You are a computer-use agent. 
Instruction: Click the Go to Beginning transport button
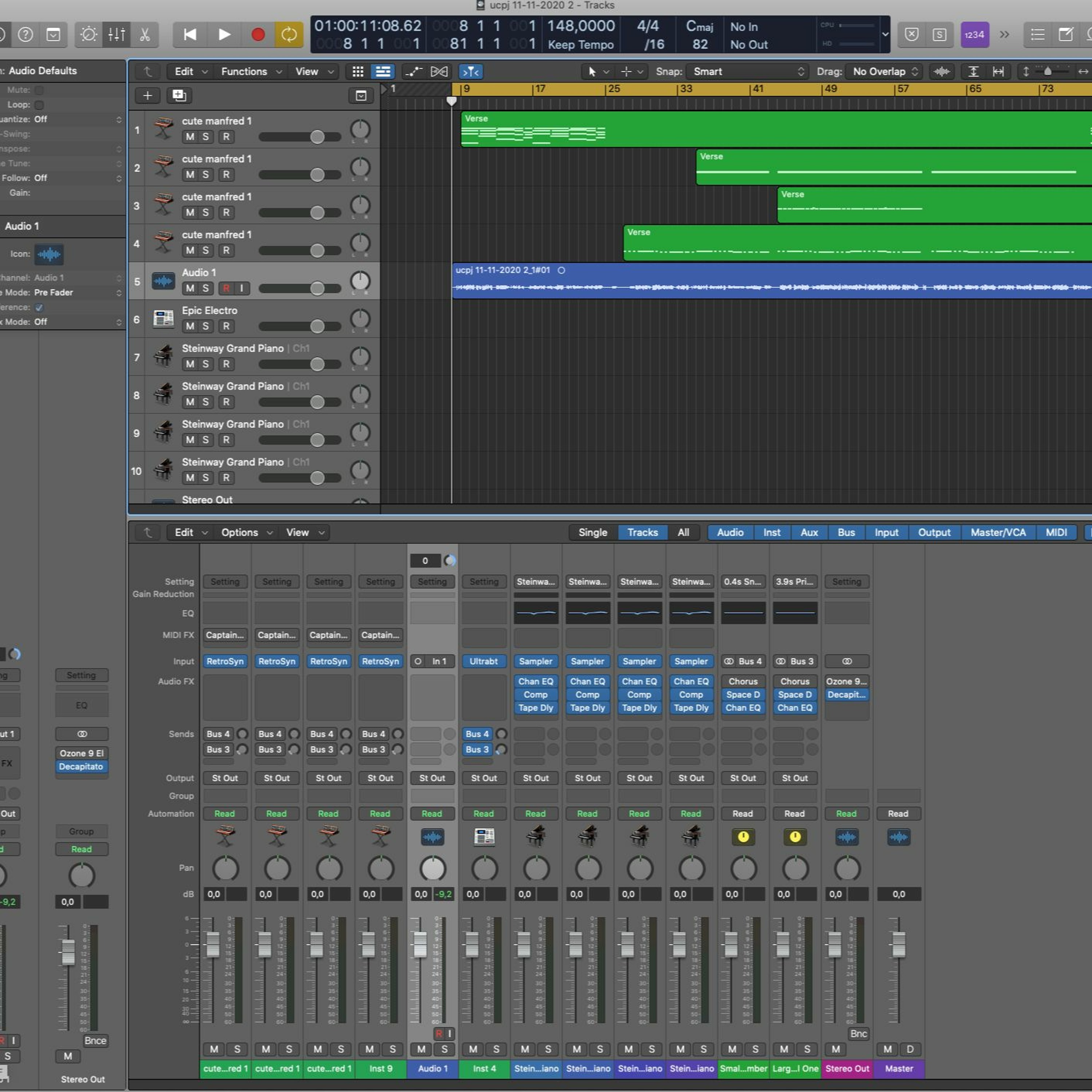point(190,35)
